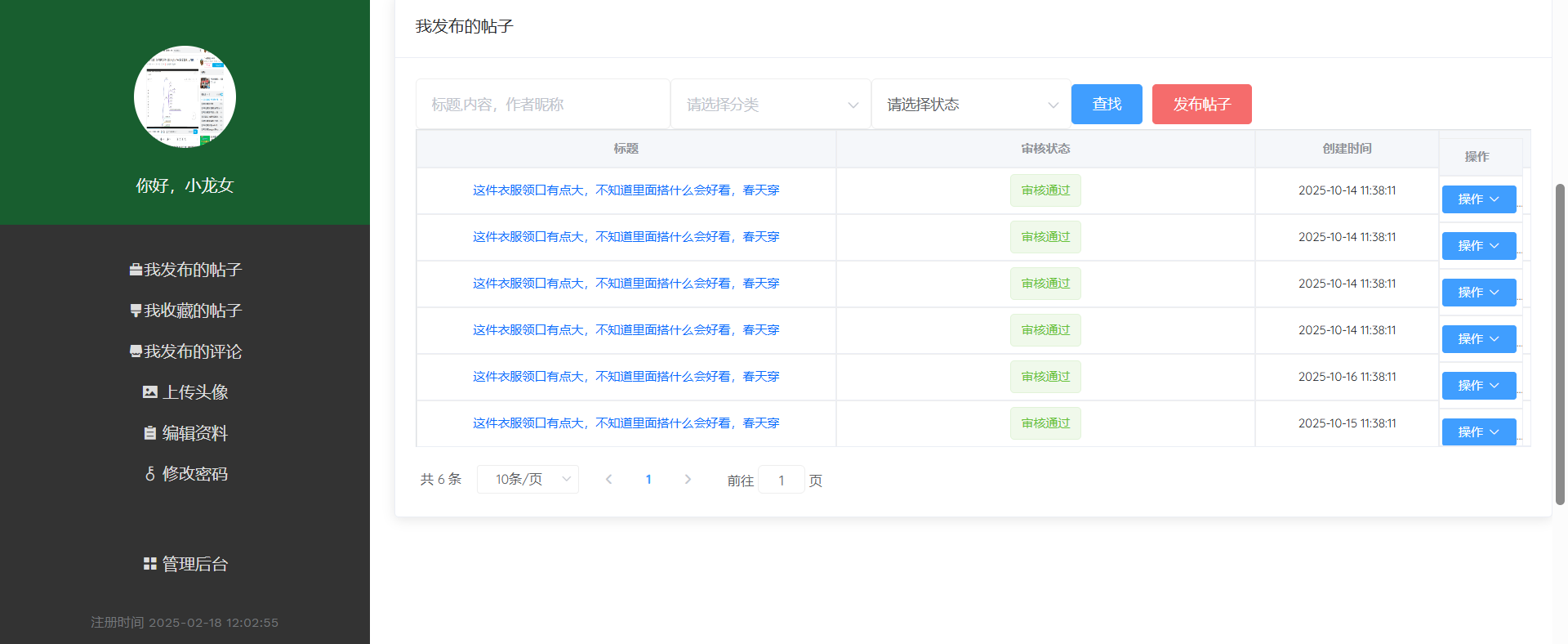Click the icon beside 我收藏的帖子
This screenshot has width=1568, height=644.
point(136,311)
